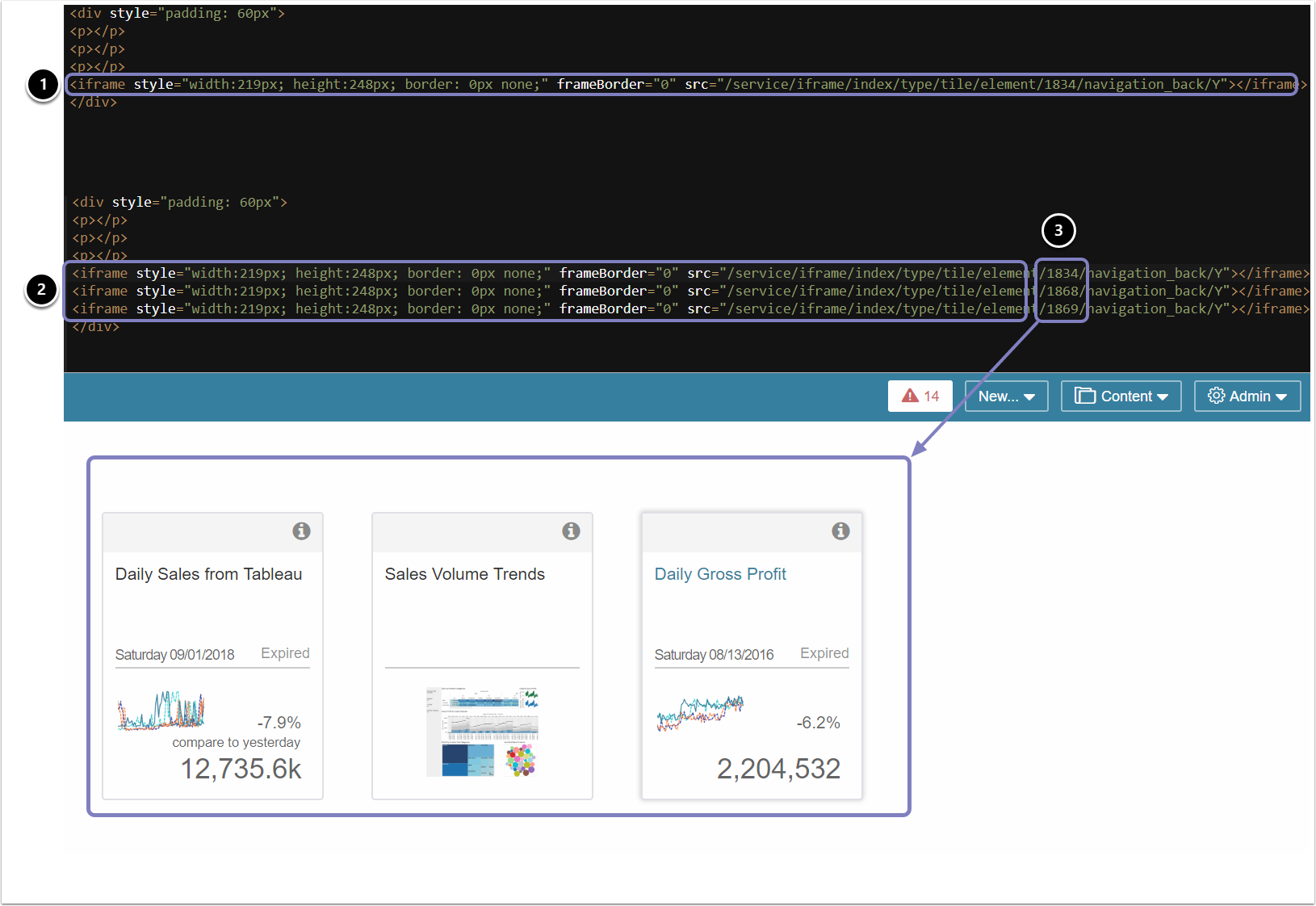
Task: Select the Sales Volume Trends title
Action: click(x=464, y=574)
